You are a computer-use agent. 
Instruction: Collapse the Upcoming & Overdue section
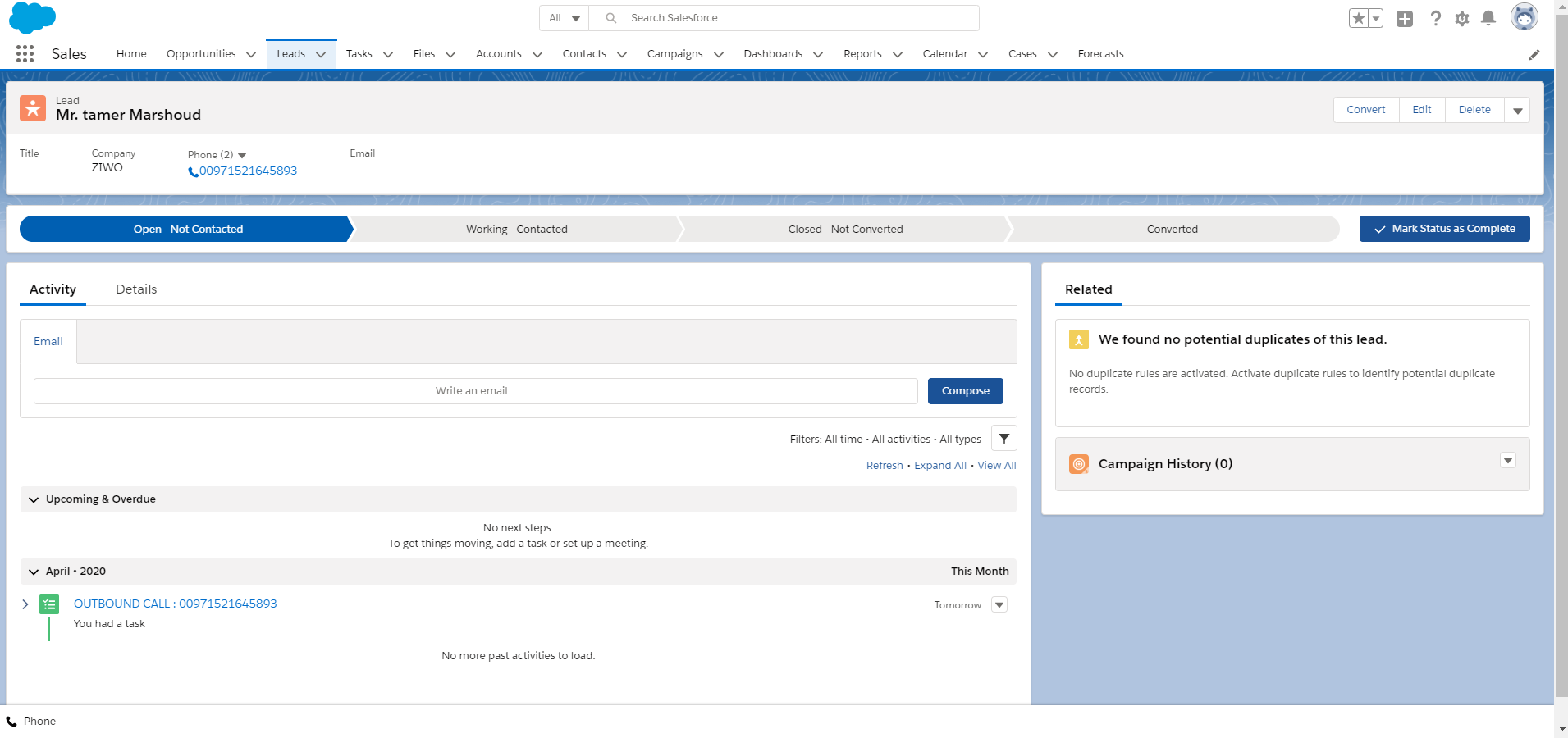tap(34, 499)
